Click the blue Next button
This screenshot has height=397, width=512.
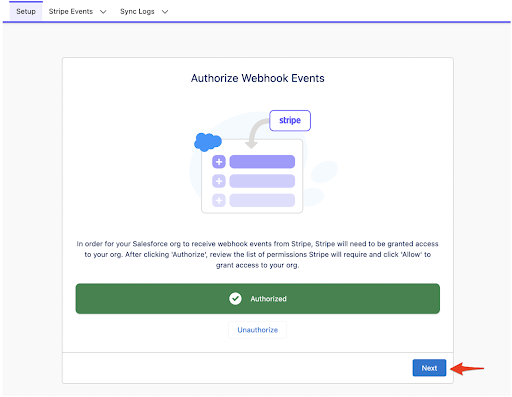coord(429,368)
